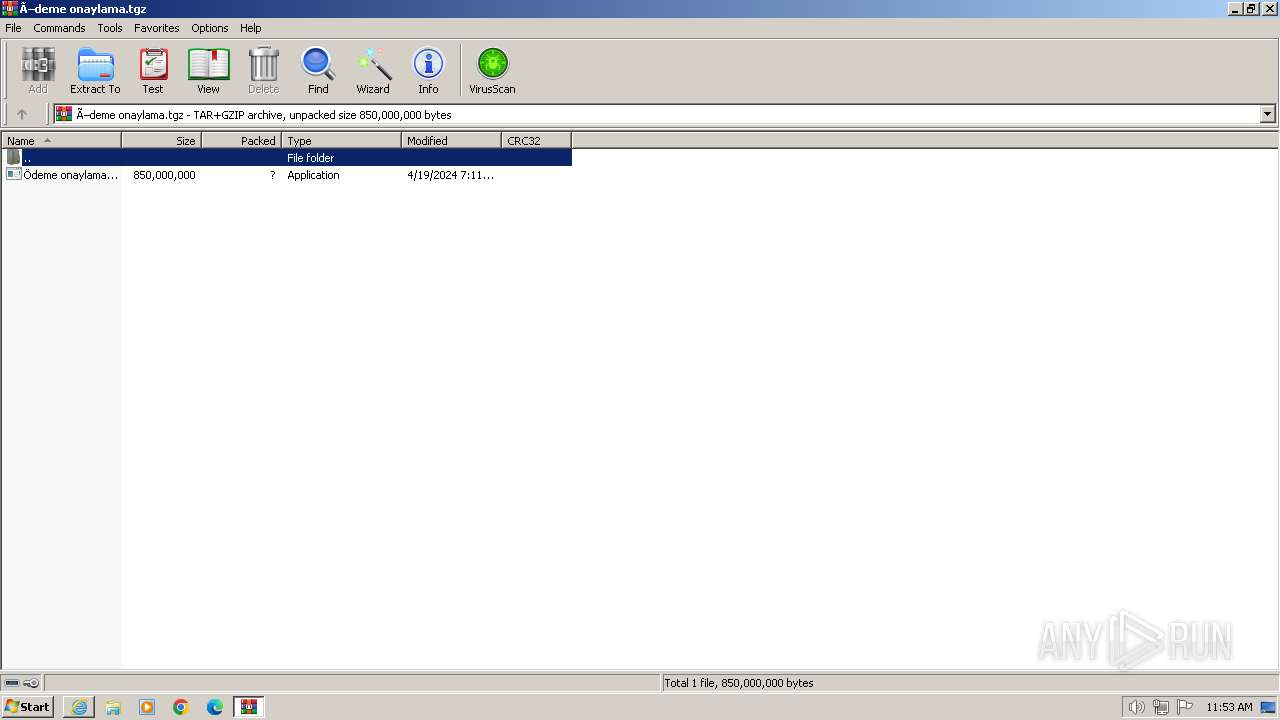Open the Options menu

click(210, 28)
